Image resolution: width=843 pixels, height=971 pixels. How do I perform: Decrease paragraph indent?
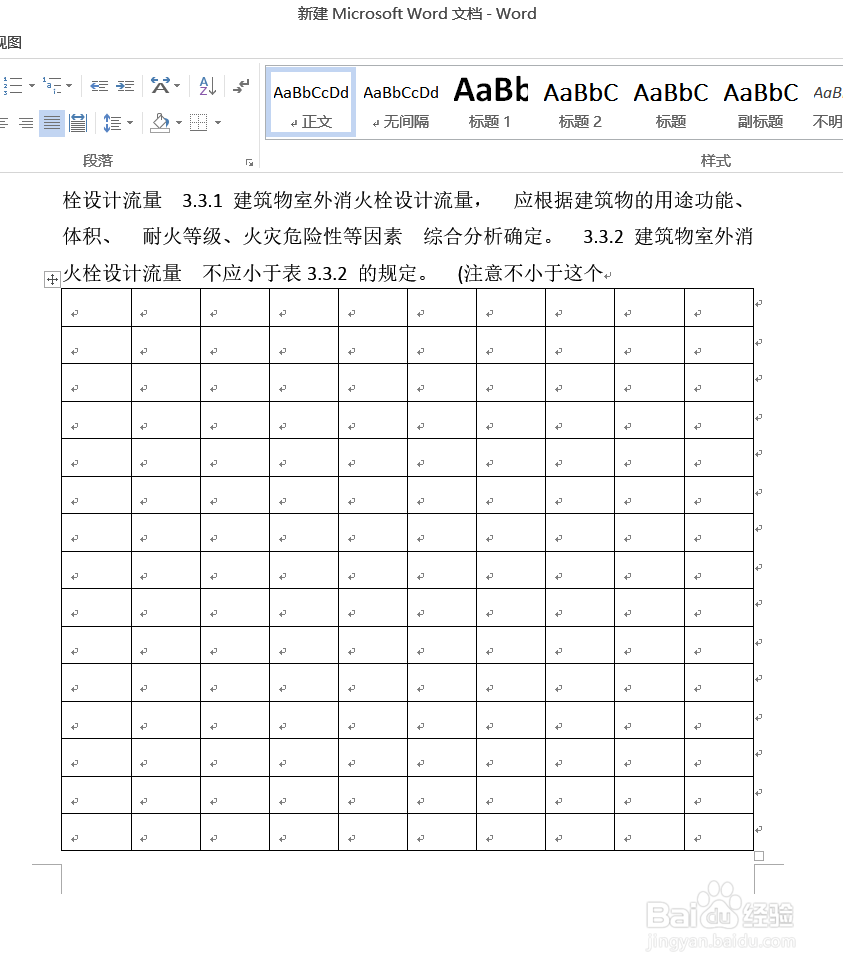(98, 85)
